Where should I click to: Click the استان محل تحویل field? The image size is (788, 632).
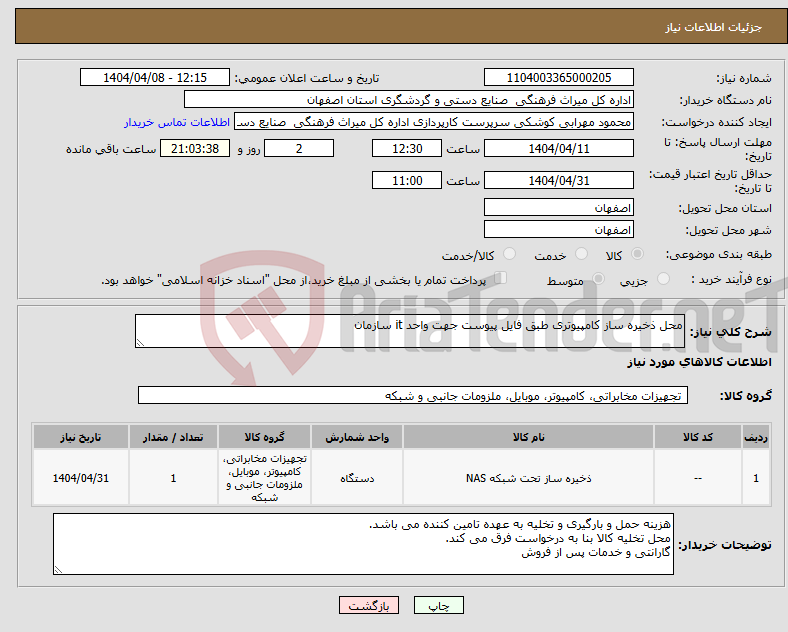pos(558,207)
